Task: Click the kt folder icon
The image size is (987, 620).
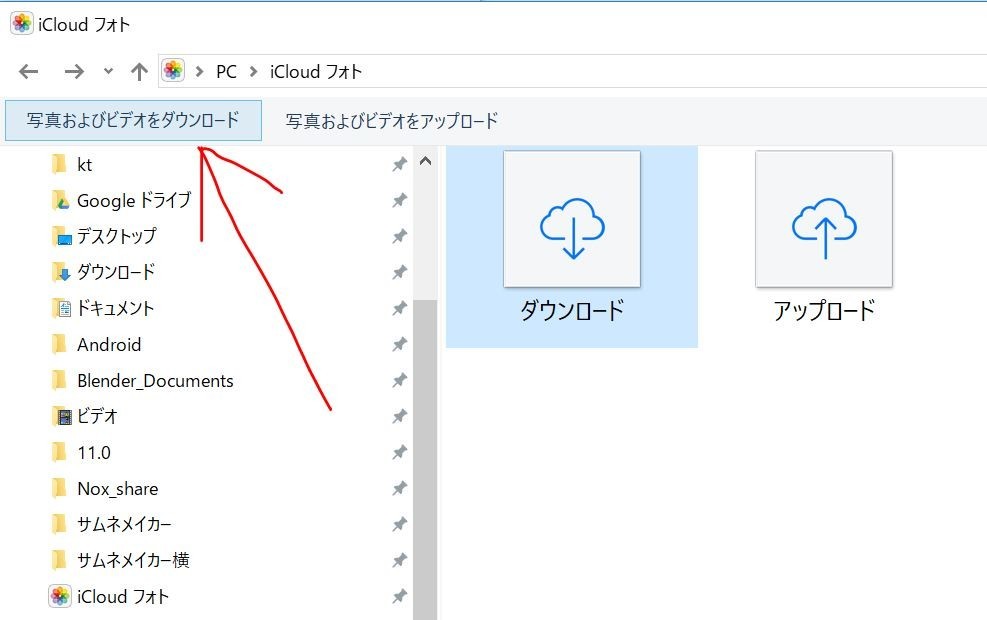Action: point(60,164)
